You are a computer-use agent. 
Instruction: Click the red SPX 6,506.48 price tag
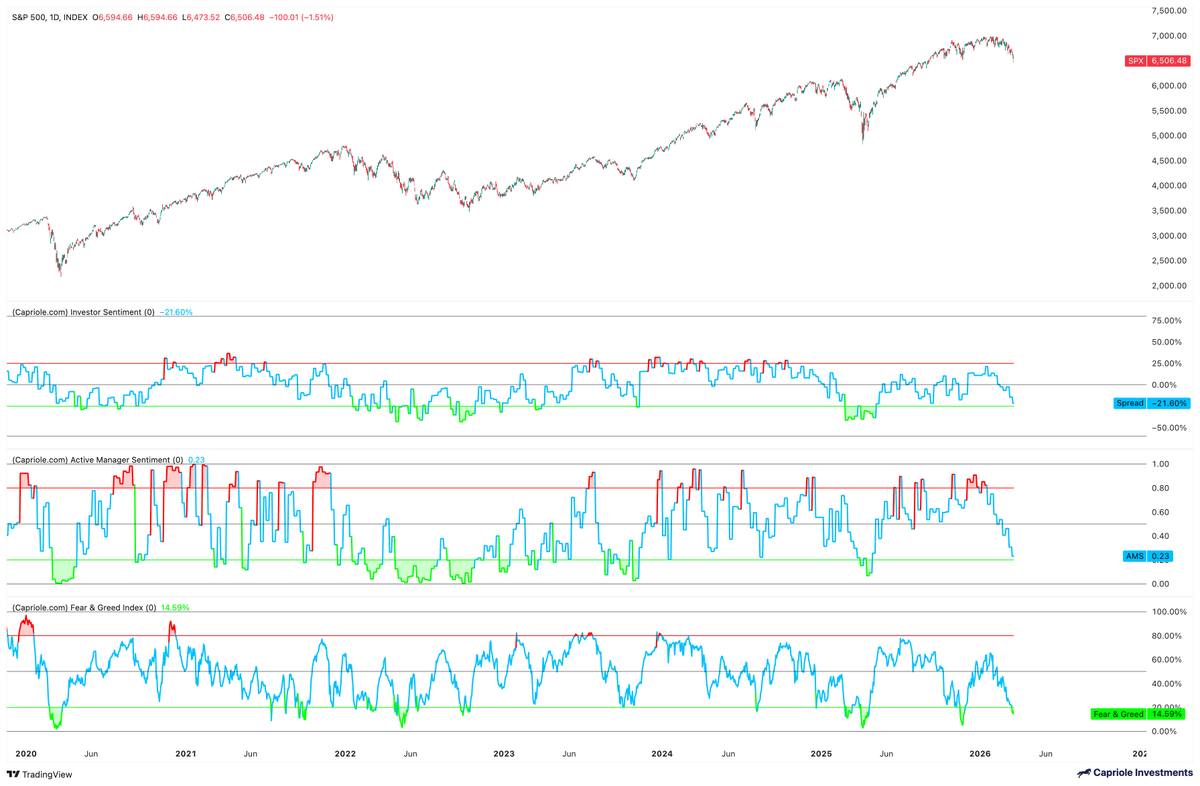pyautogui.click(x=1157, y=61)
